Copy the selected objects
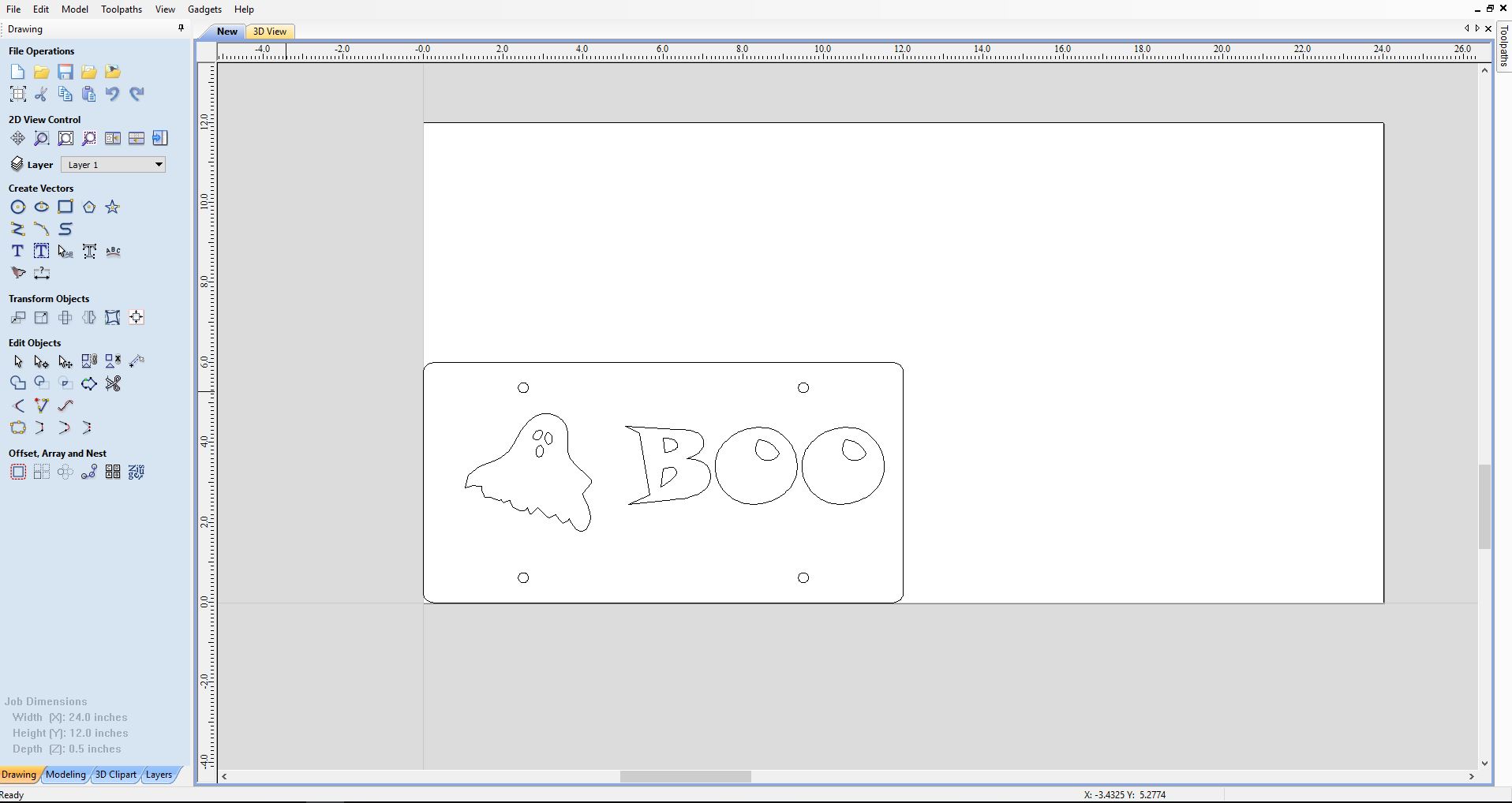Image resolution: width=1512 pixels, height=803 pixels. [65, 94]
